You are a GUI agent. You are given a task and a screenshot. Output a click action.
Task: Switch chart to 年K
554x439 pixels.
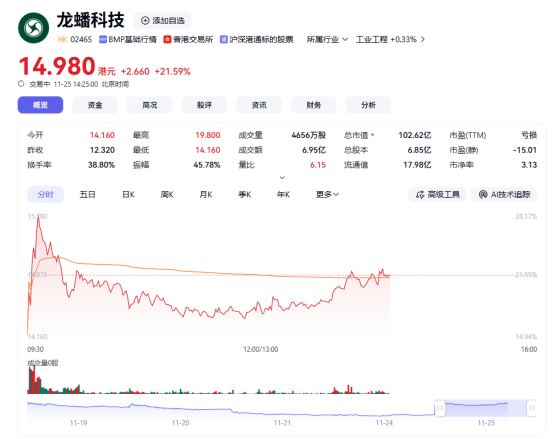(x=283, y=195)
